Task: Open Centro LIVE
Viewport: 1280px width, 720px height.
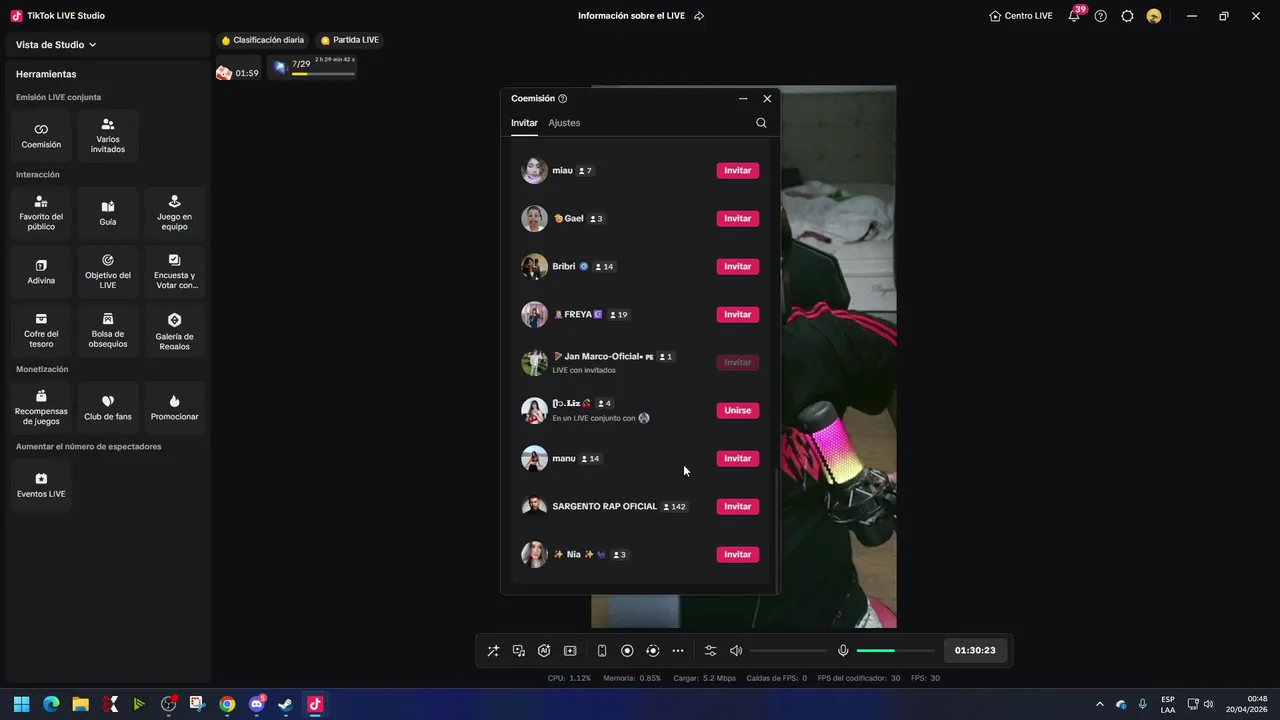Action: 1021,16
